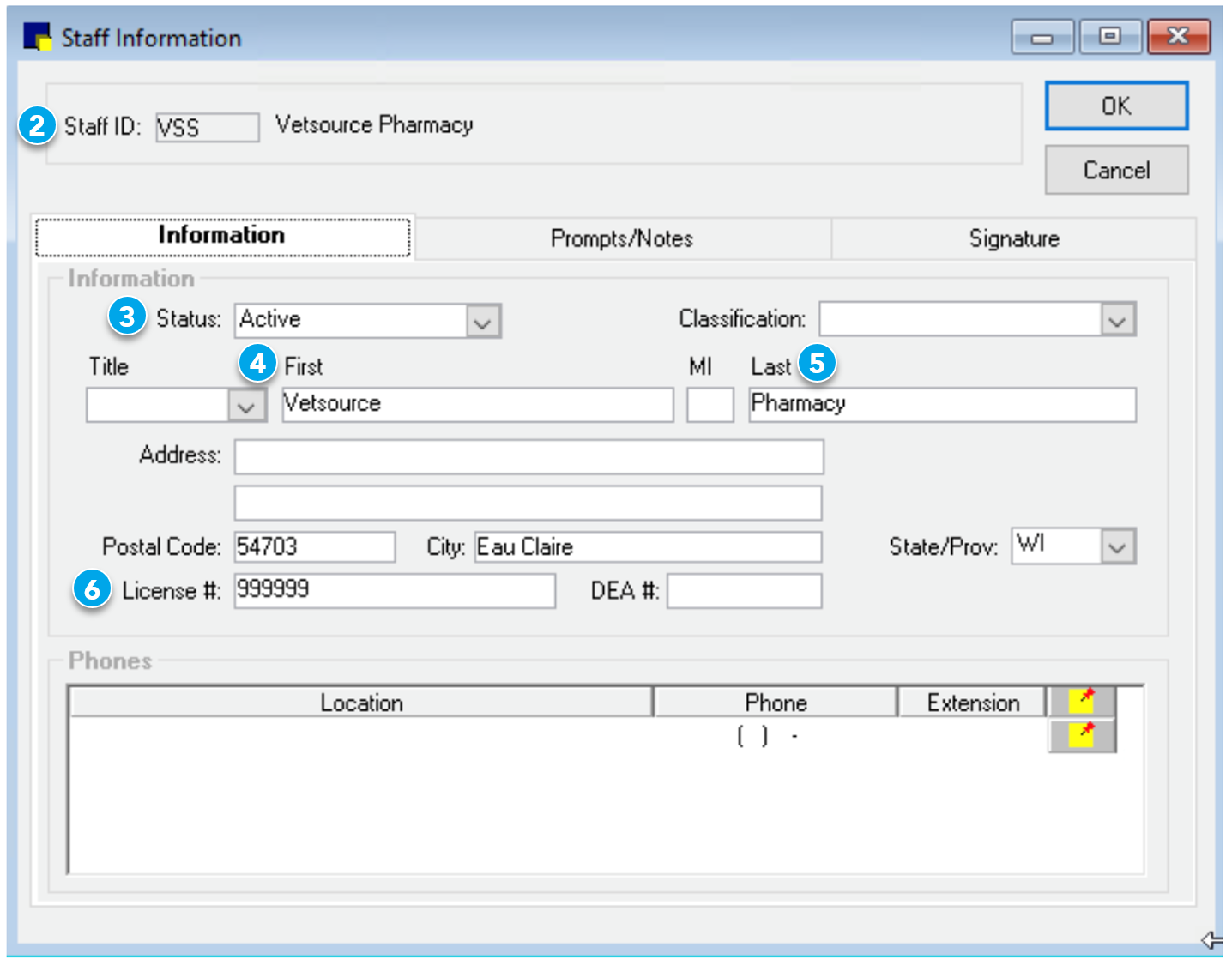Select the Staff ID field containing VSS
Screen dimensions: 1232x965
(x=207, y=127)
